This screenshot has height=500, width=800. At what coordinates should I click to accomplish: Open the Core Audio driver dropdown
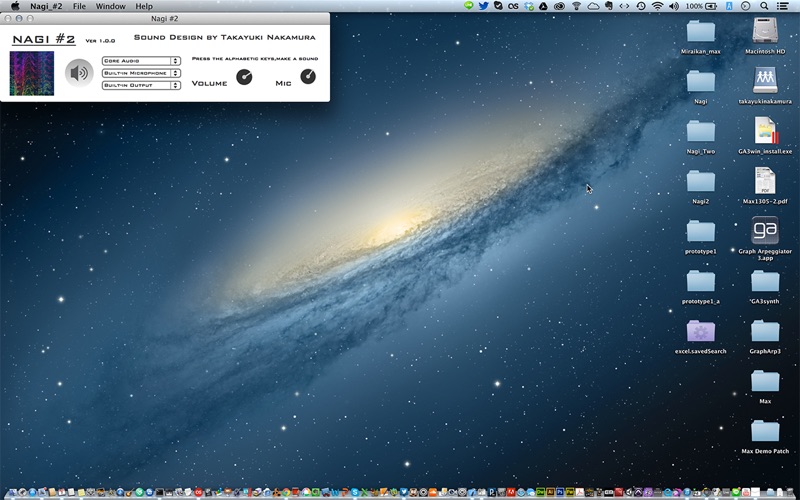tap(141, 61)
